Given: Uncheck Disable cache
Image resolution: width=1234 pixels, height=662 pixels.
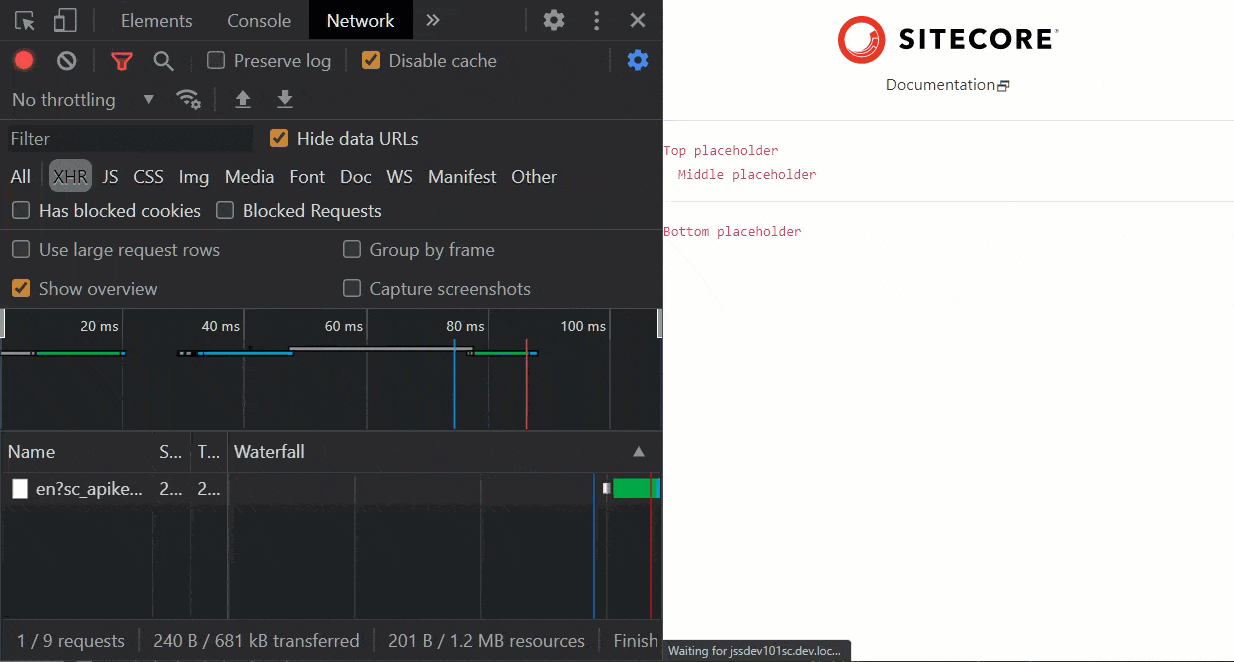Looking at the screenshot, I should (x=371, y=60).
